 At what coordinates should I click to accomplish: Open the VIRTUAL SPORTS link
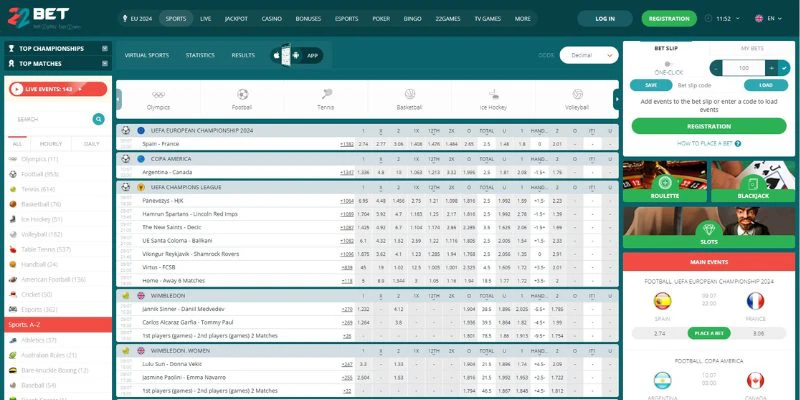coord(146,55)
